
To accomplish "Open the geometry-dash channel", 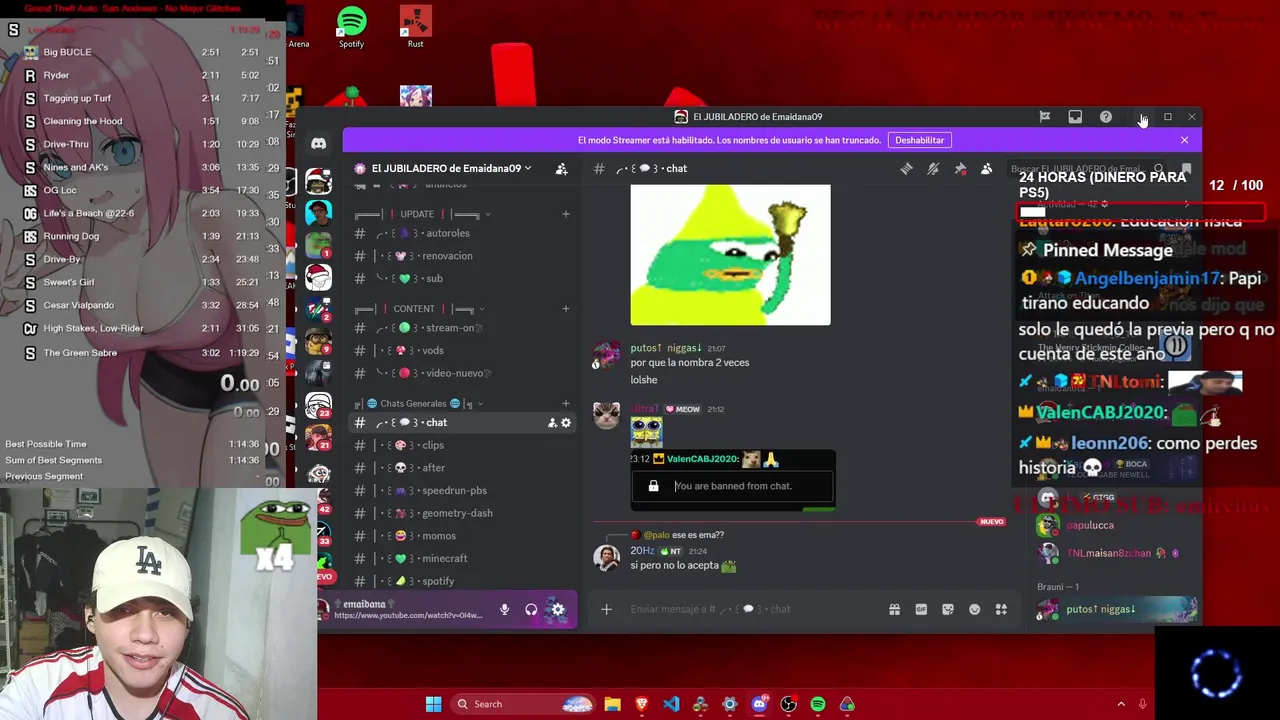I will coord(461,513).
